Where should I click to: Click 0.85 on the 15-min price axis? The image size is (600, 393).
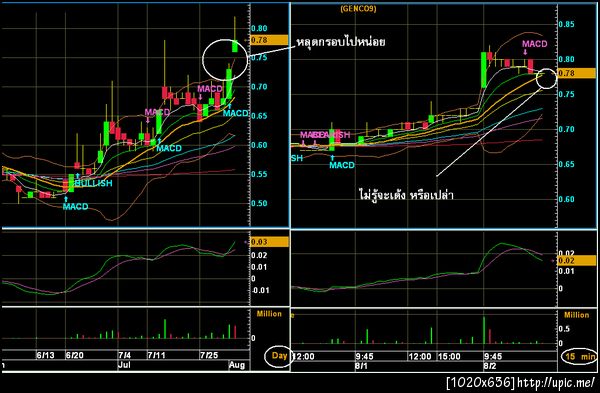[566, 24]
